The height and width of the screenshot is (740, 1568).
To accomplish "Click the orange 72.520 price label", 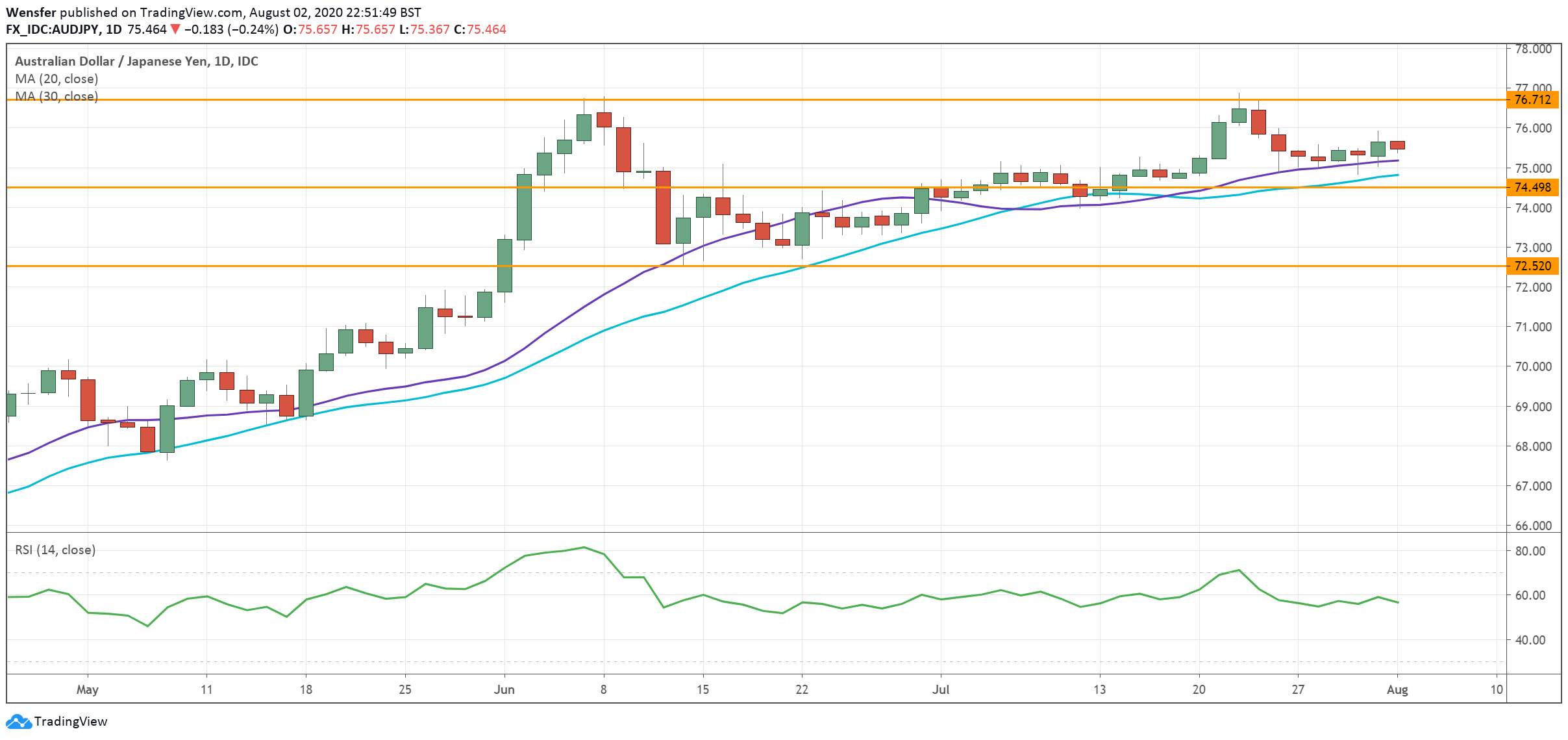I will pos(1532,266).
